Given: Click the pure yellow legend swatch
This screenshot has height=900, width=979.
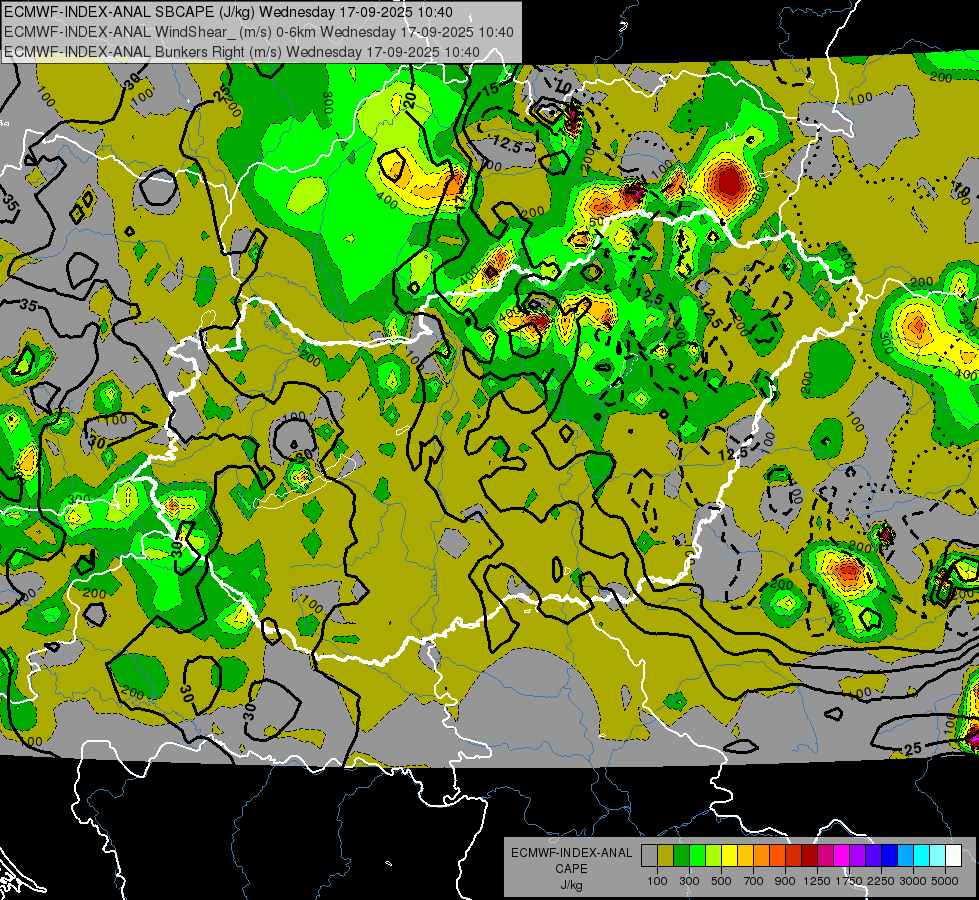Looking at the screenshot, I should (x=729, y=856).
